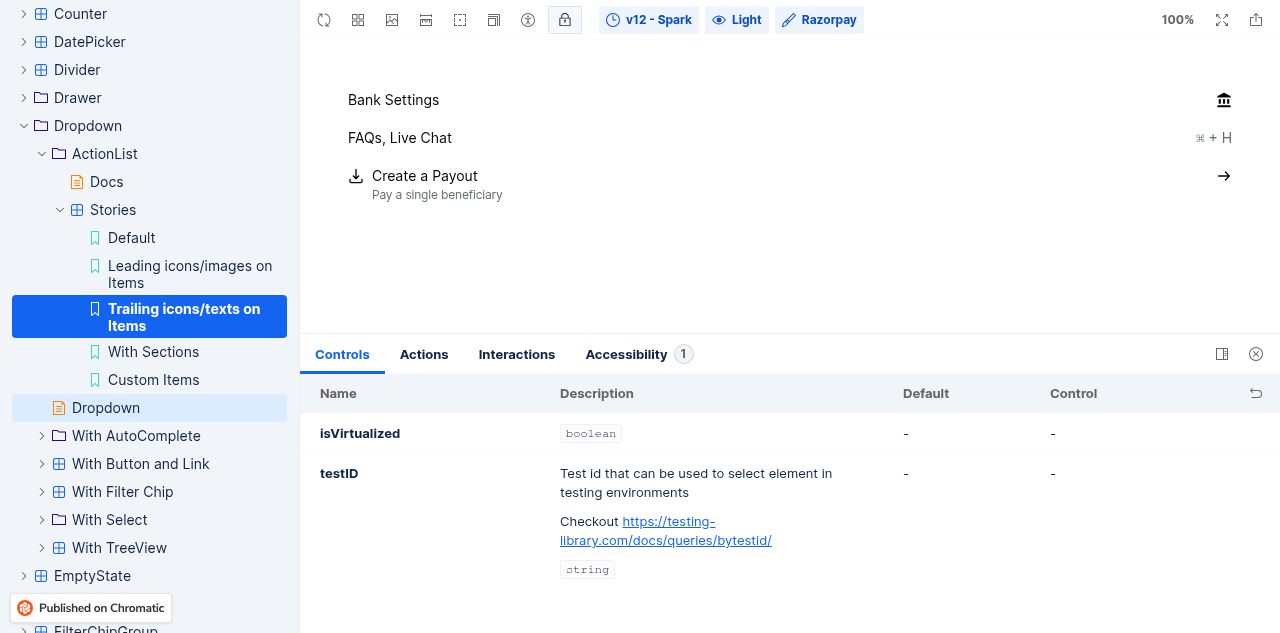Open the background change image icon

coord(392,20)
